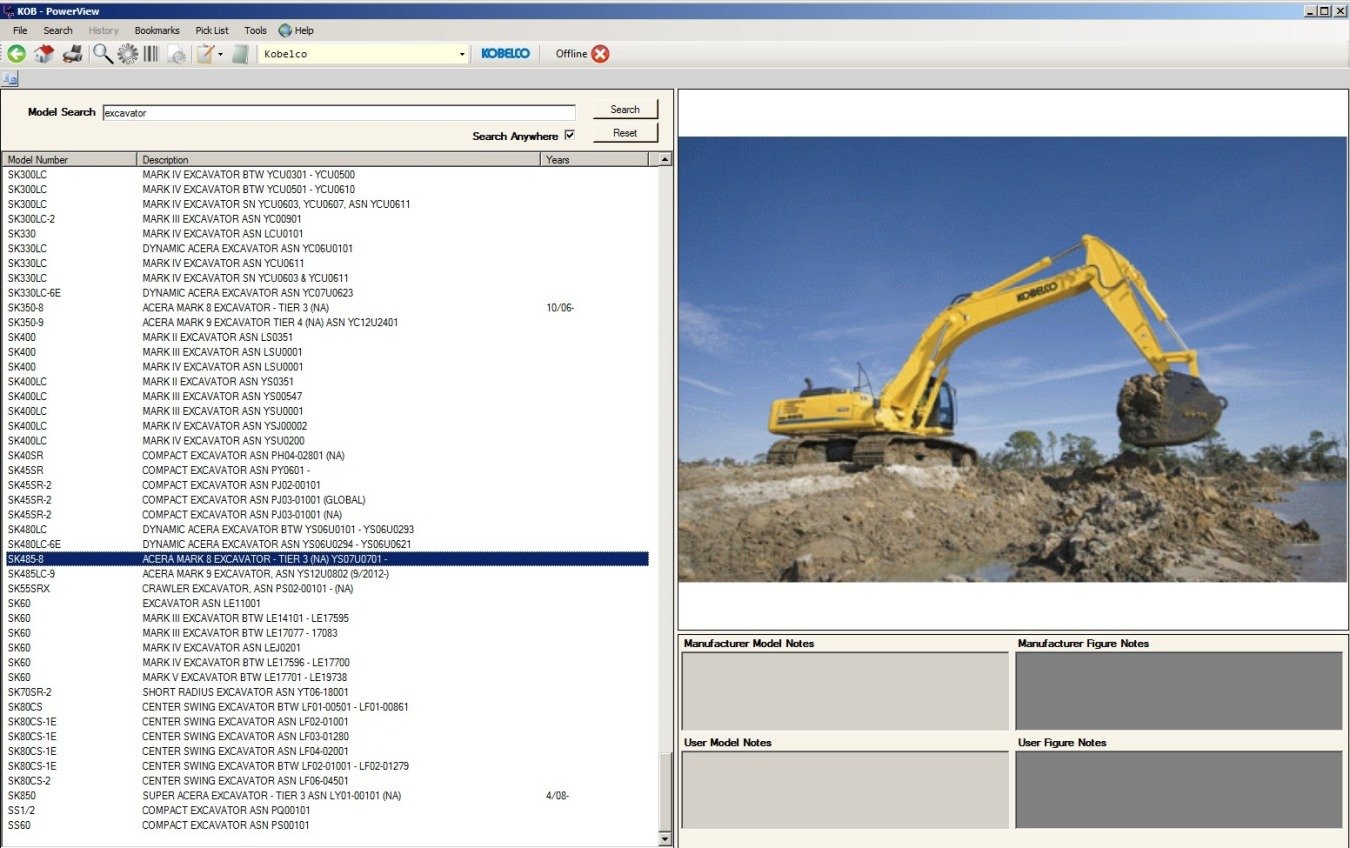Open the Tools menu

click(x=256, y=30)
